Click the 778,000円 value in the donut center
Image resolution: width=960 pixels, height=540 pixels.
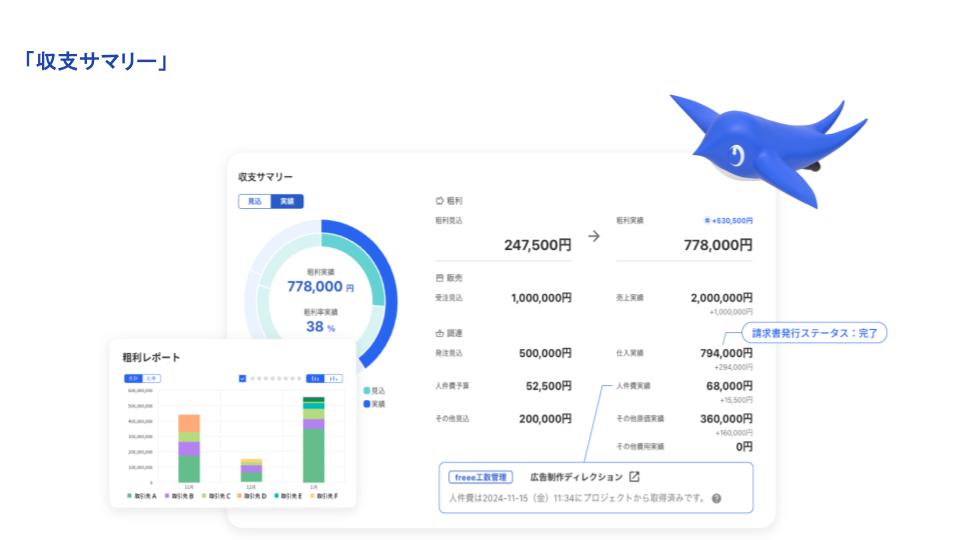(320, 287)
